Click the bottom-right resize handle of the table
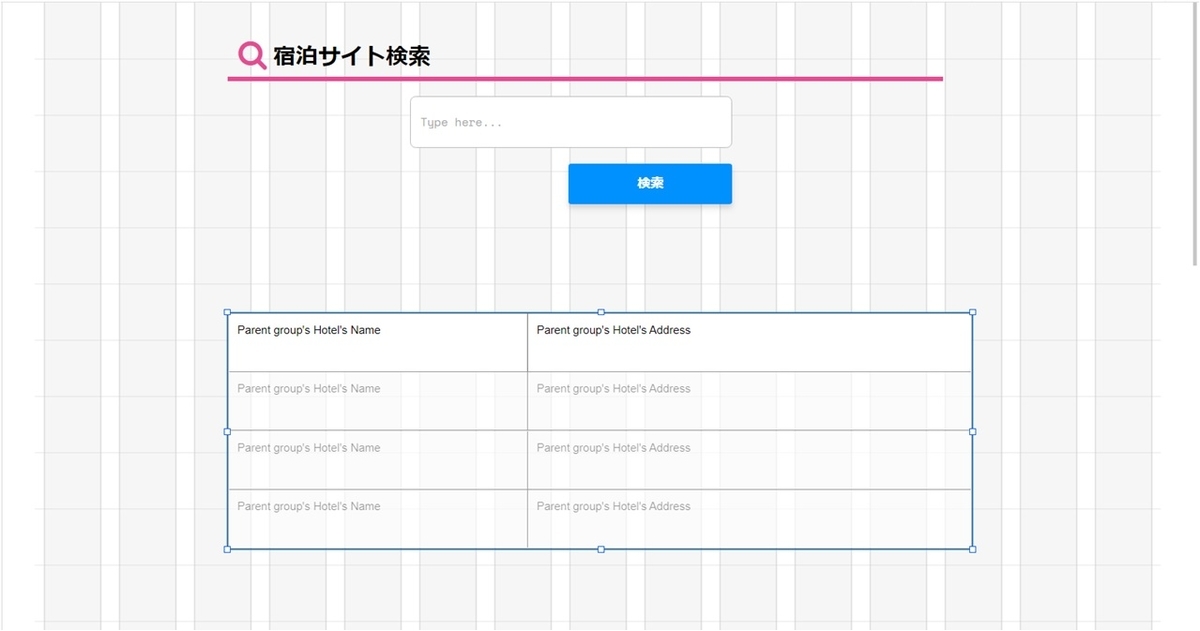The image size is (1200, 631). 973,549
